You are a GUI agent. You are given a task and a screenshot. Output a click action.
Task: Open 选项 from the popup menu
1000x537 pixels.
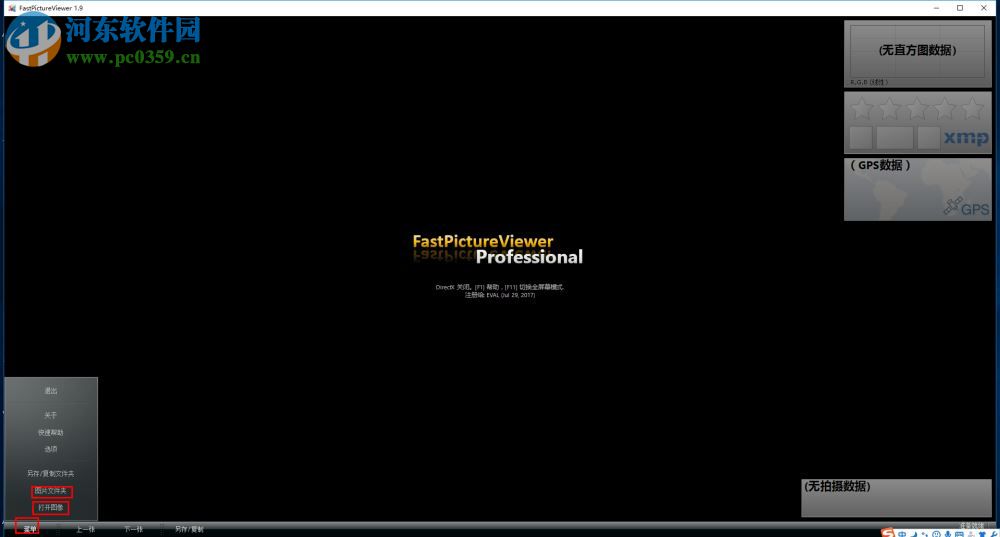[x=51, y=449]
